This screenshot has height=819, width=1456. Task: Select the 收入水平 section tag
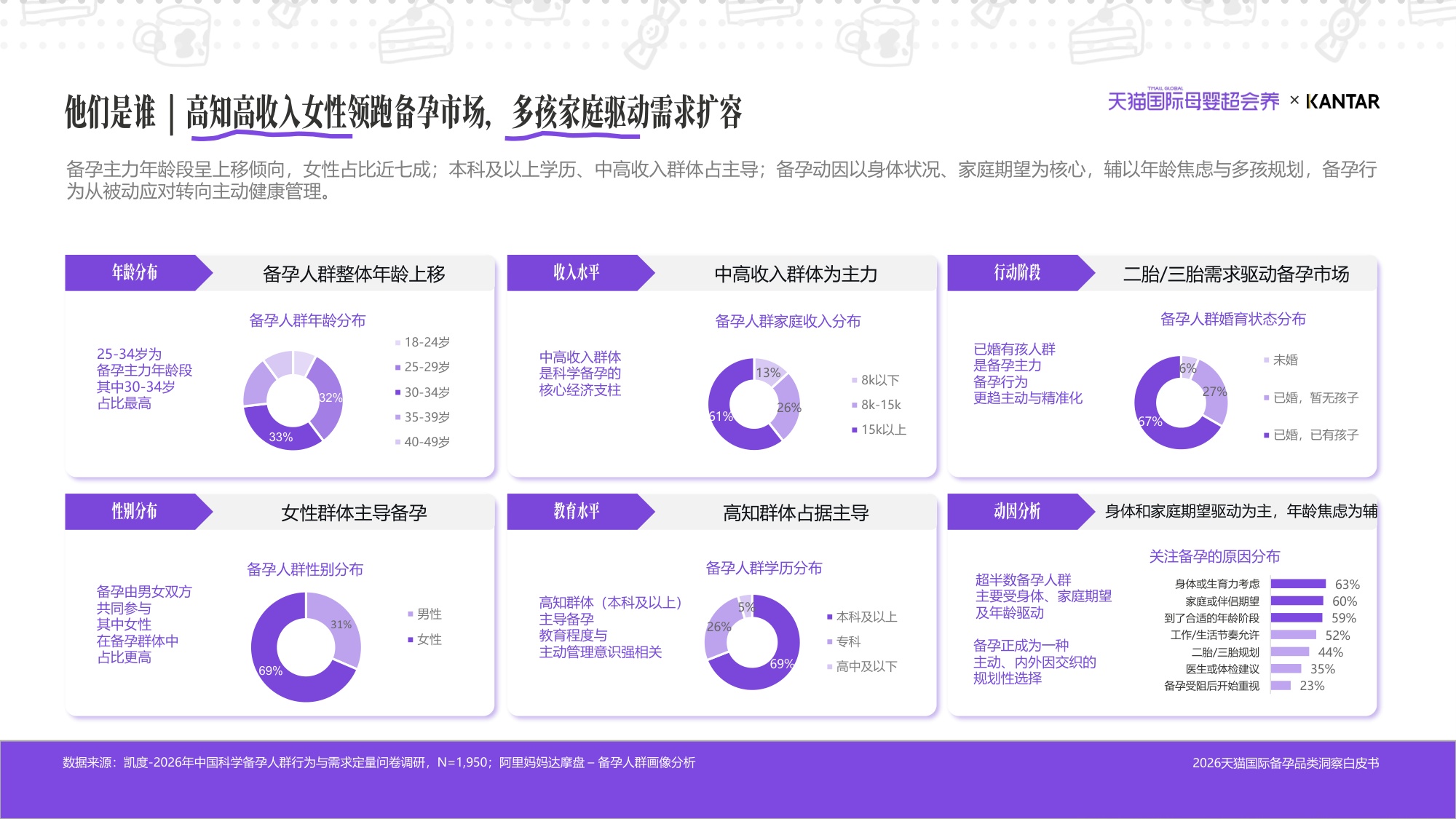[580, 273]
